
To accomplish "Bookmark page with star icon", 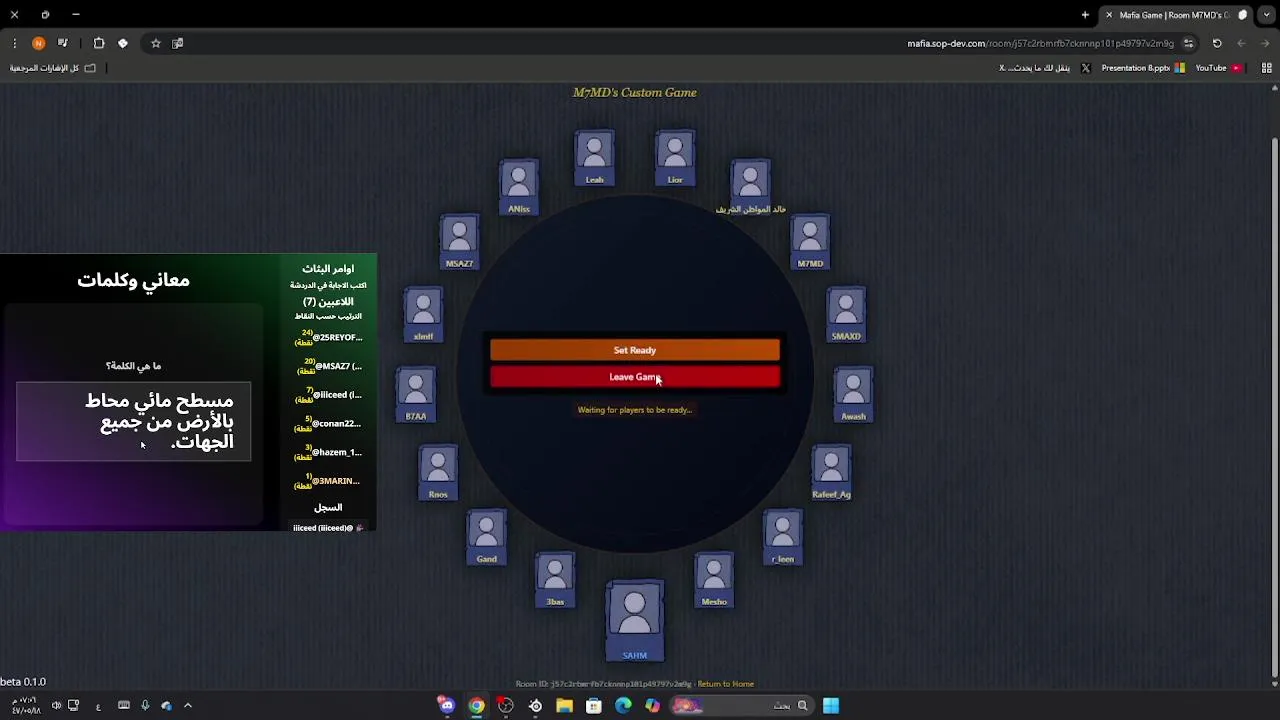I will click(x=156, y=43).
